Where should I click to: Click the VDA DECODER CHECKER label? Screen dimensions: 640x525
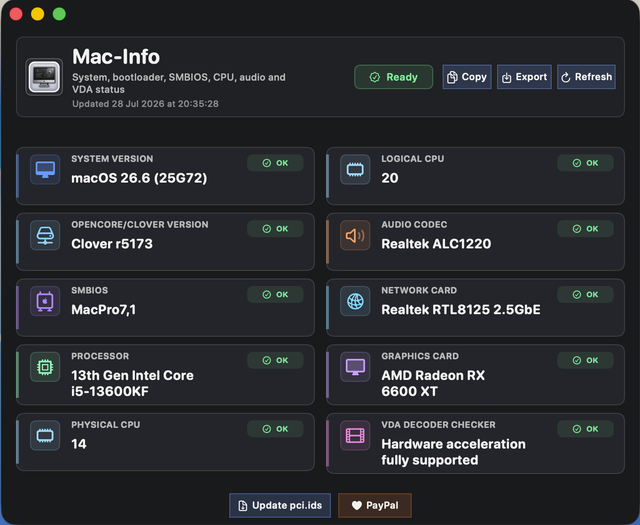(x=438, y=425)
